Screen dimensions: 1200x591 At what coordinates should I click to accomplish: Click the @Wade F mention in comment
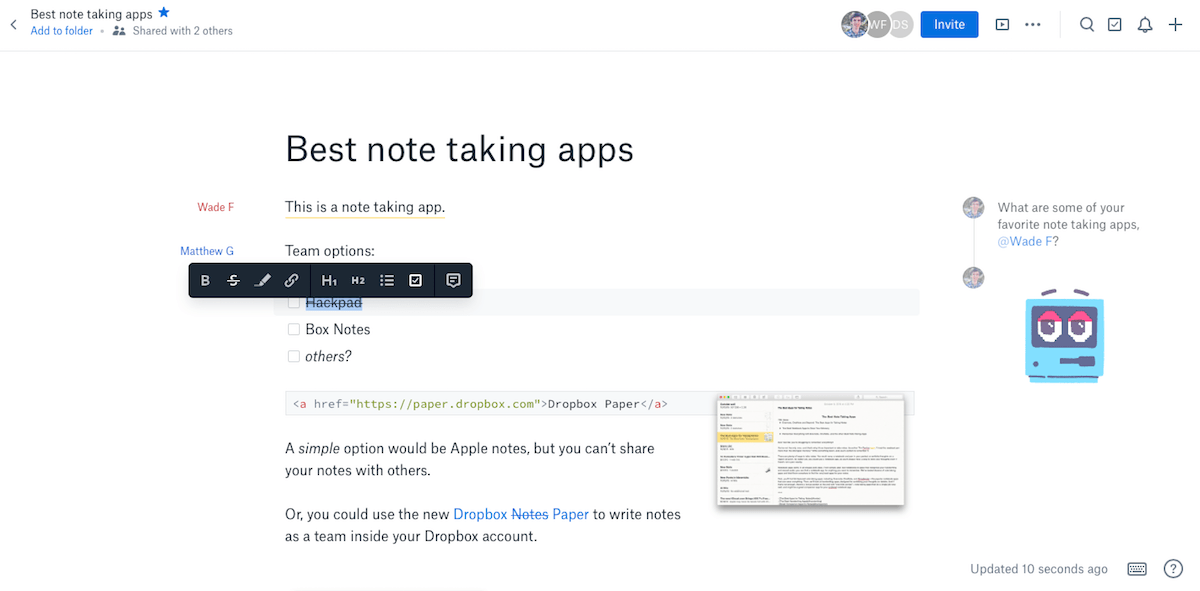point(1024,242)
